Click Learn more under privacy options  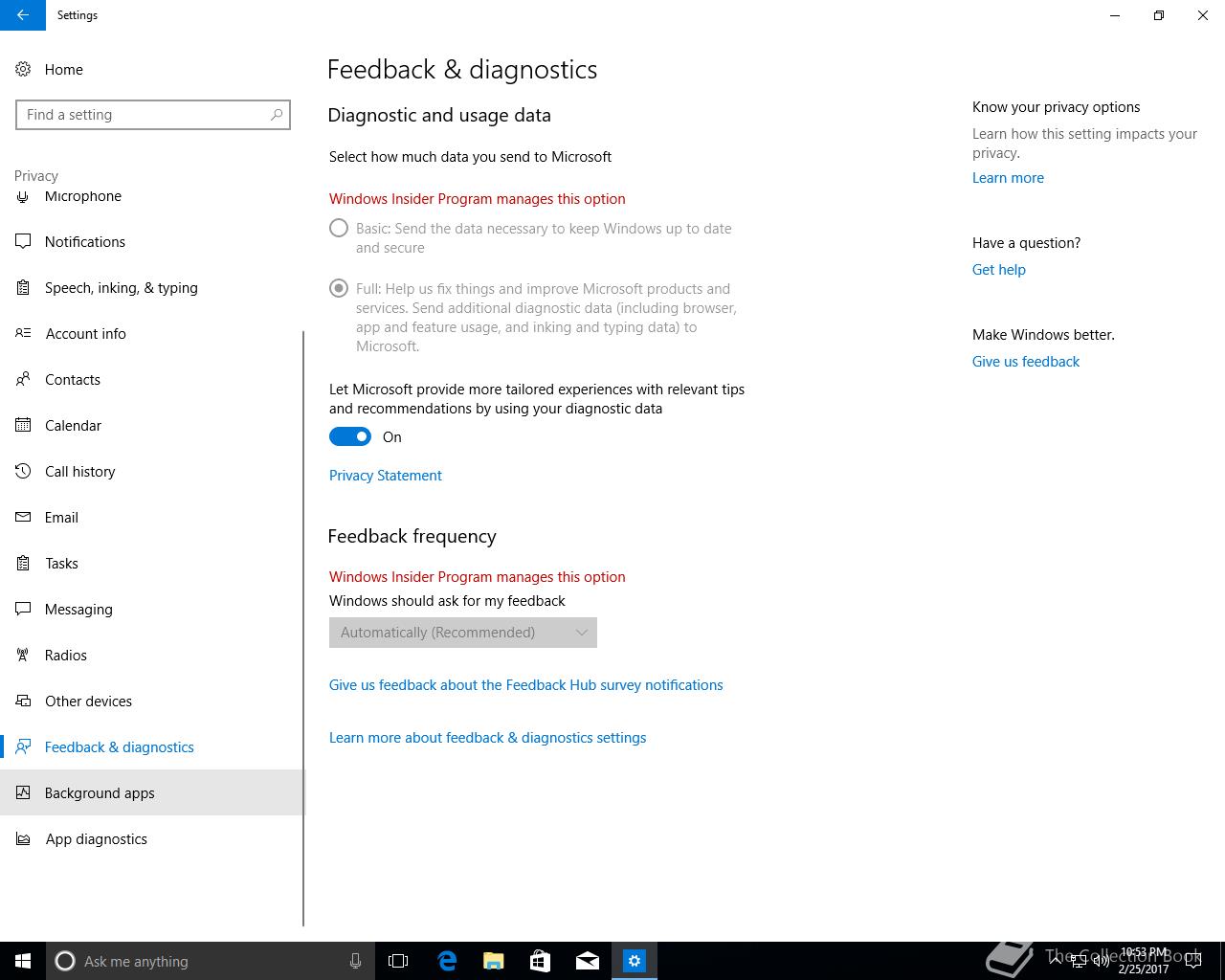pyautogui.click(x=1008, y=178)
